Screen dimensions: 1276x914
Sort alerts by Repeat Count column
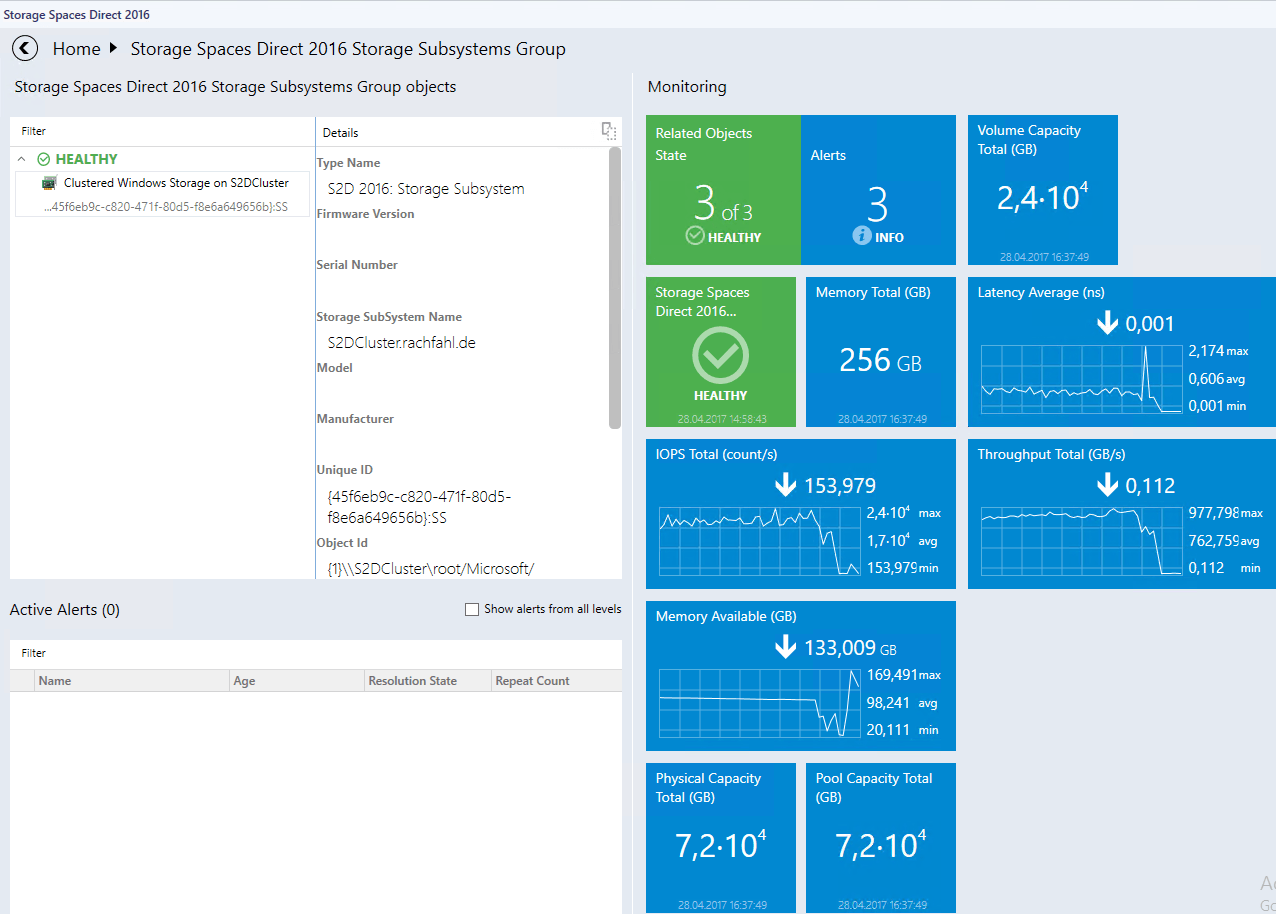[x=557, y=681]
